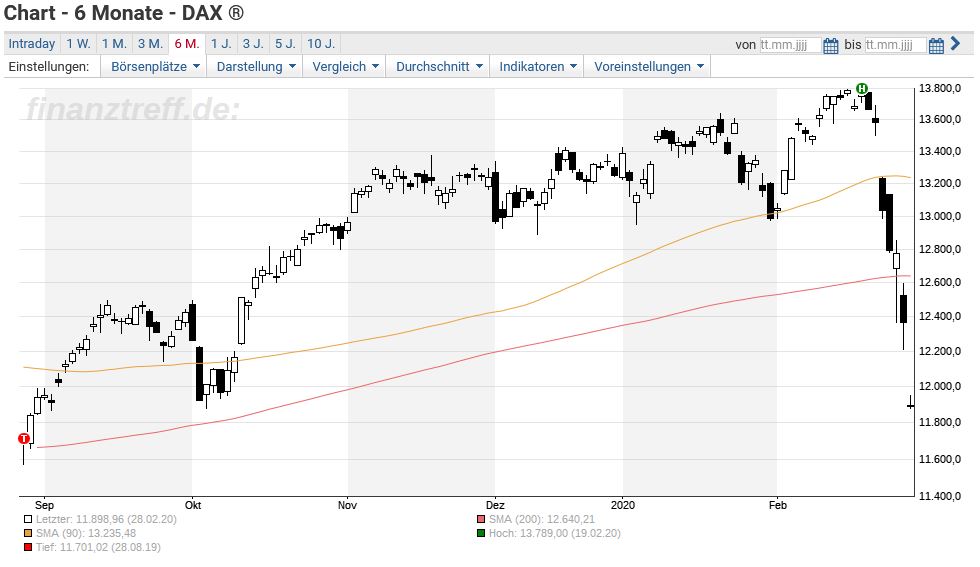Click 'Letzter: 11.898,96 (28.02.20)' legend text
The width and height of the screenshot is (980, 567).
click(106, 519)
